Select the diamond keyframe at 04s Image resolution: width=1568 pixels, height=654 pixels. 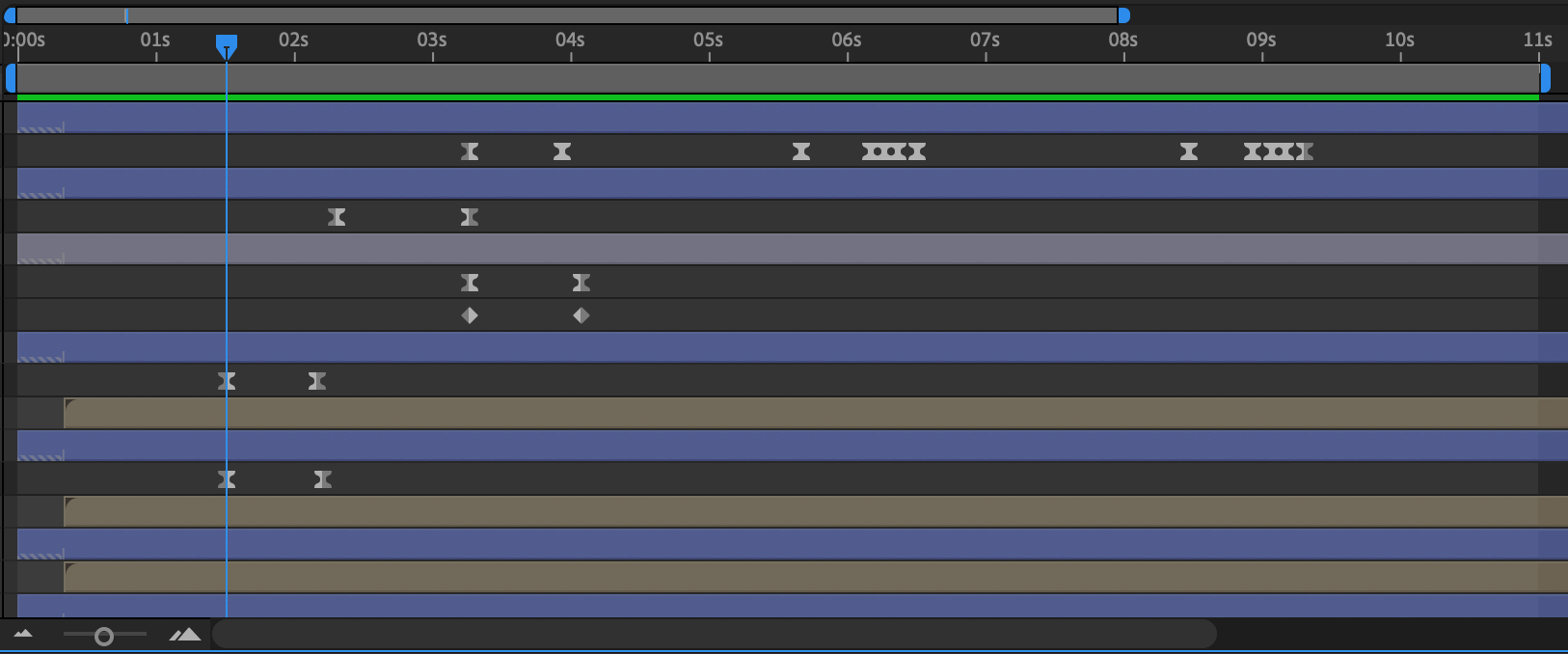coord(581,315)
